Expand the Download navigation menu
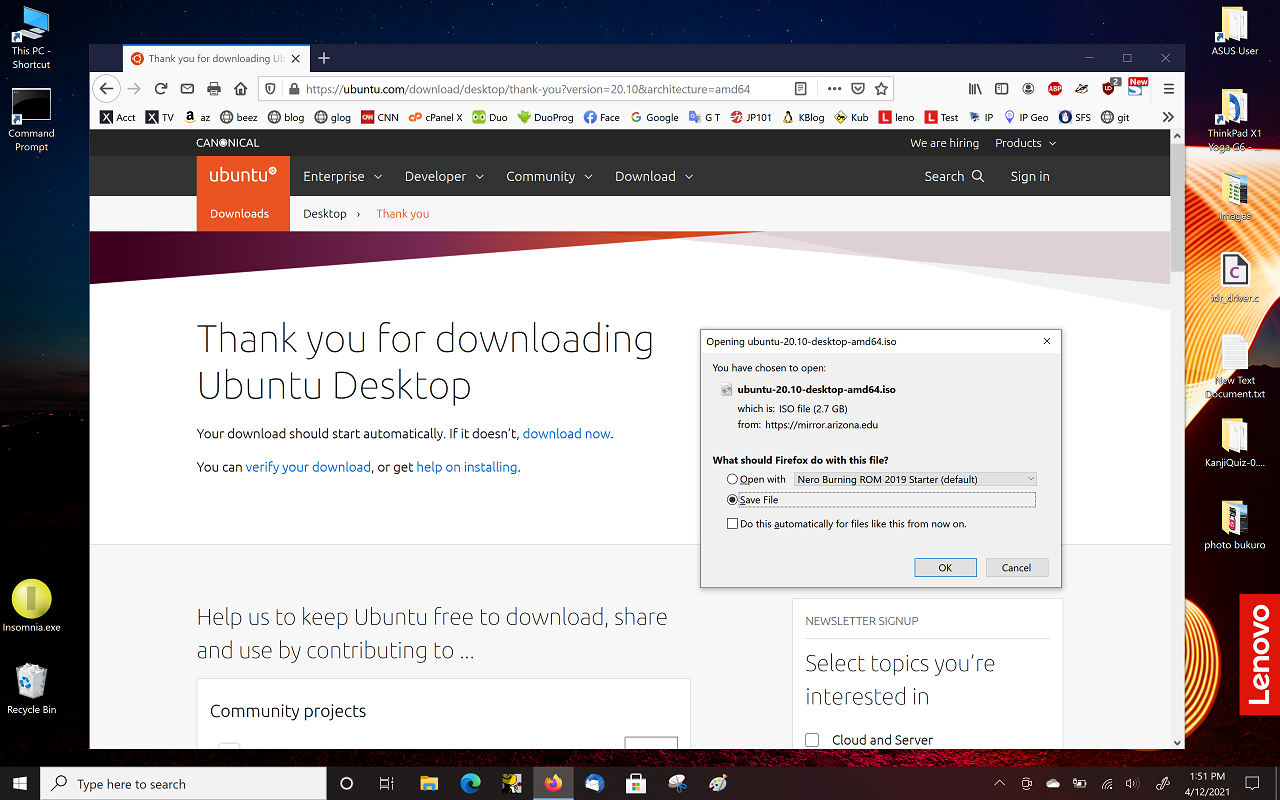Screen dimensions: 1280x800 [x=654, y=176]
